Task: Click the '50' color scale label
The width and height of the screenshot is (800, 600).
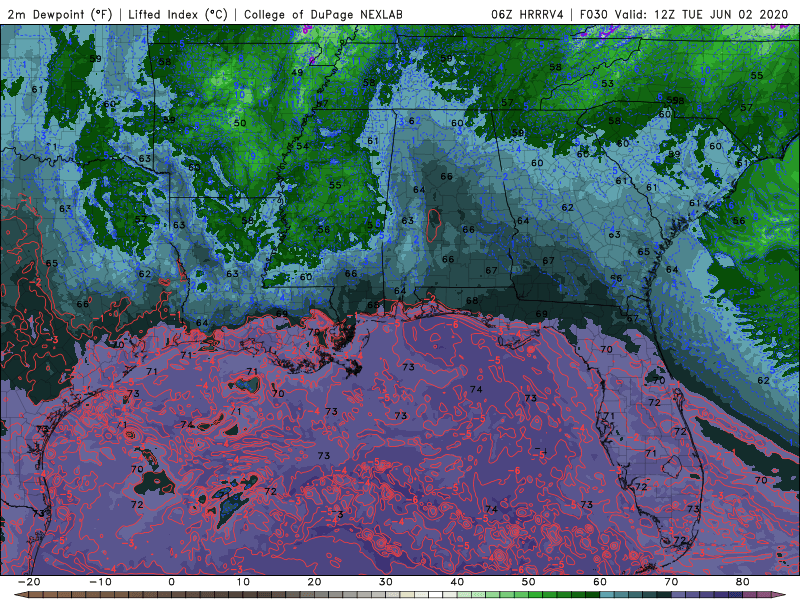Action: point(529,582)
